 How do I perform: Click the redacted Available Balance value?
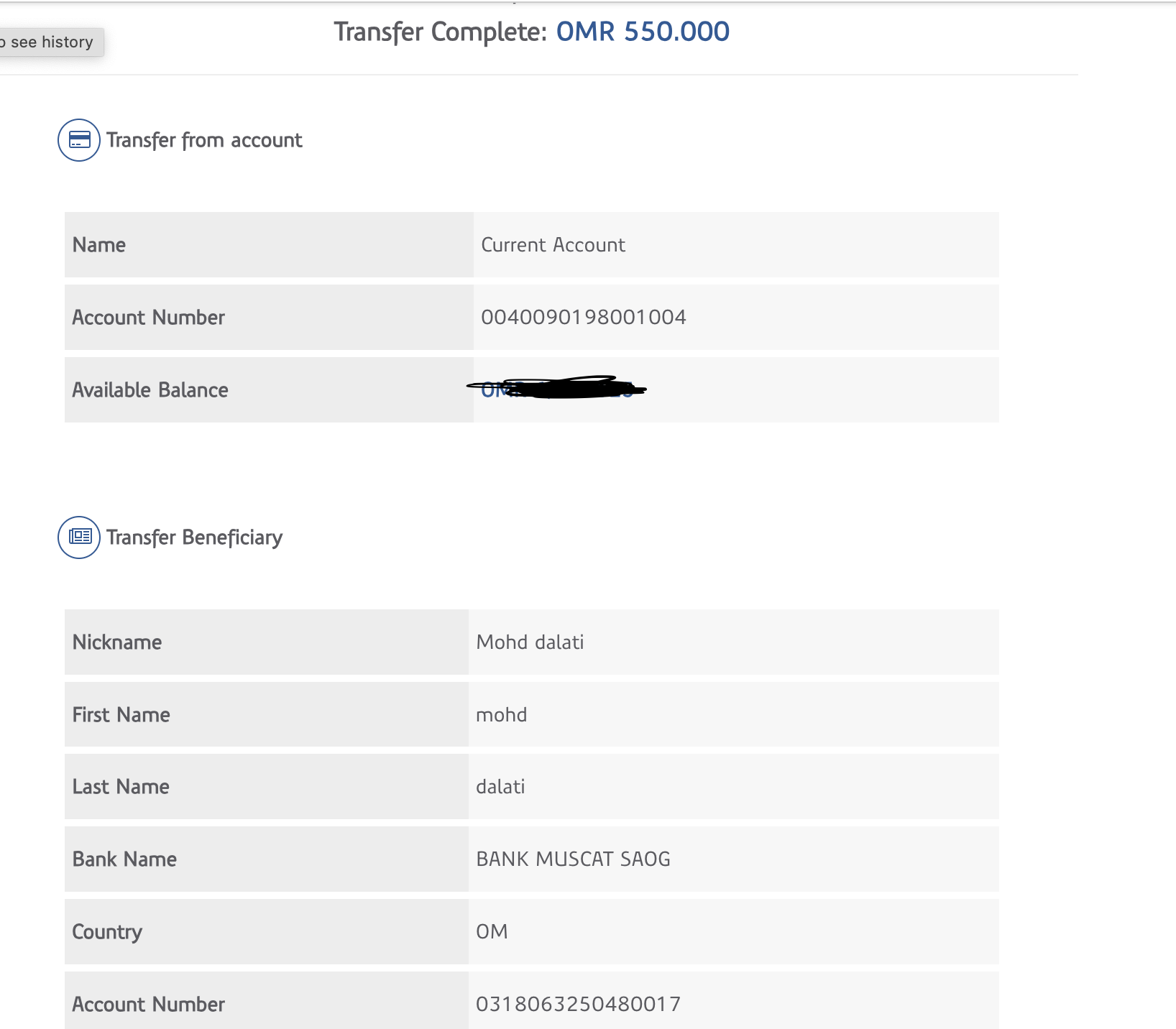click(557, 389)
